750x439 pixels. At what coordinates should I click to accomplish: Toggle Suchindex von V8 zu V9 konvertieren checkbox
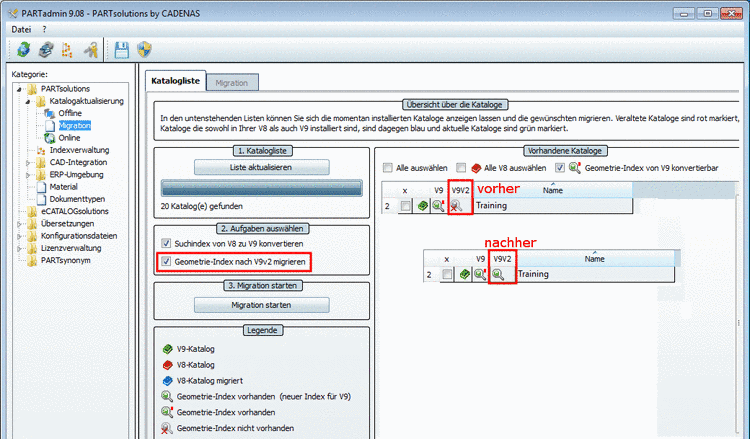[x=166, y=243]
